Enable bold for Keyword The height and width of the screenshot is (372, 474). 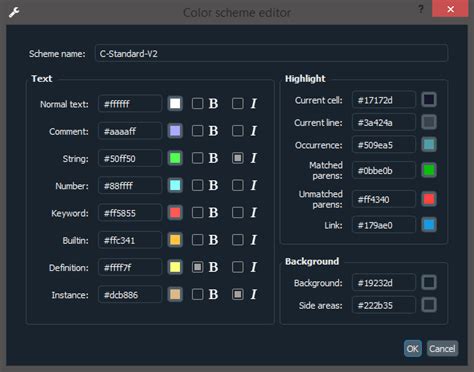[x=198, y=213]
